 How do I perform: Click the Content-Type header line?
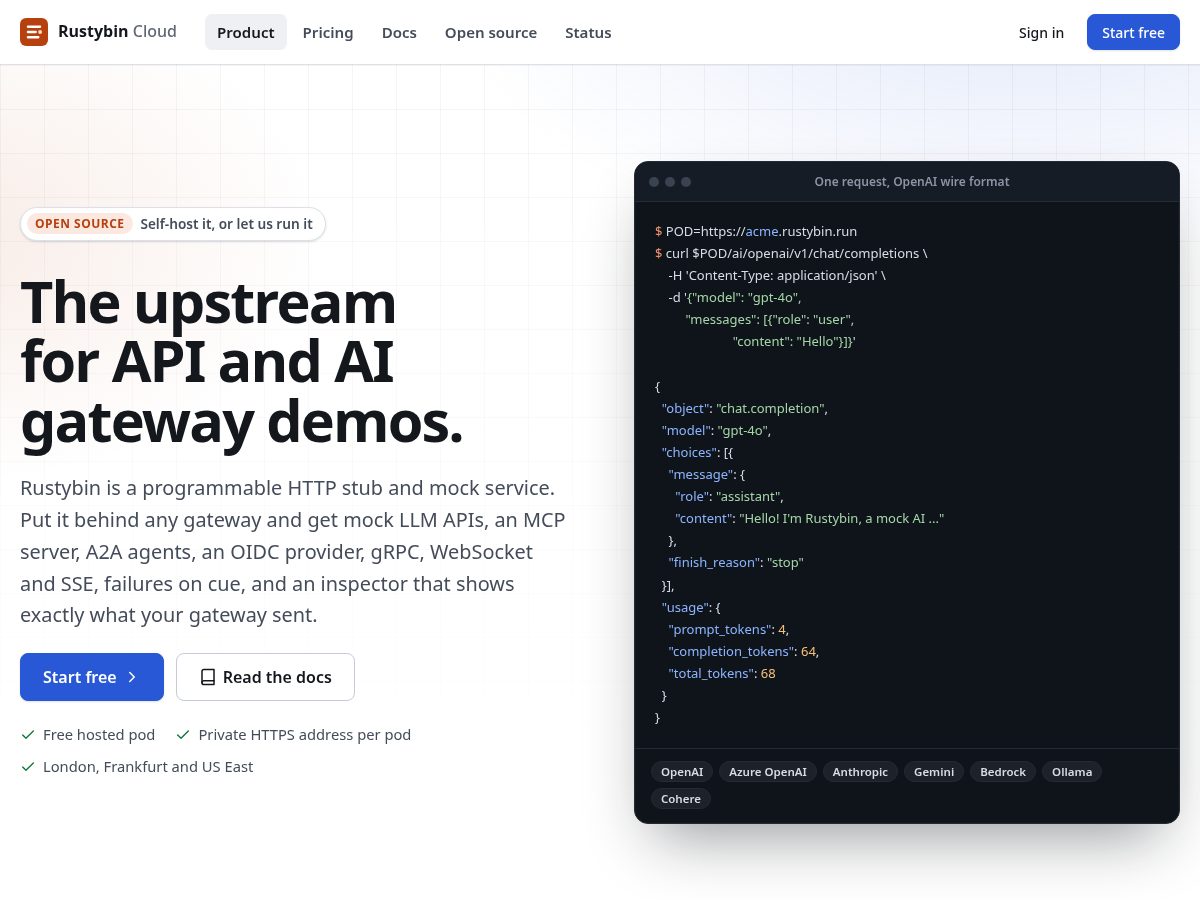777,275
